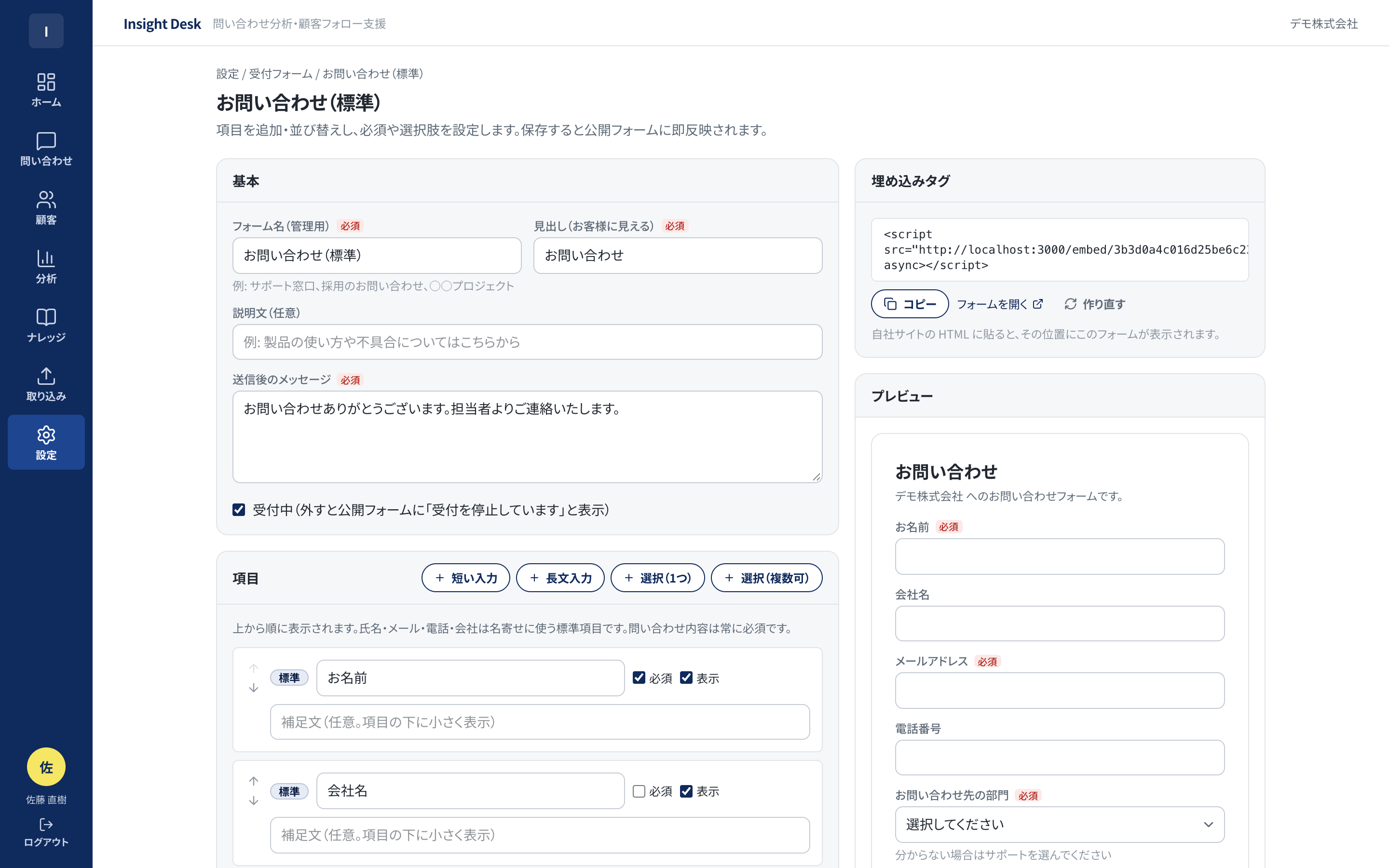Viewport: 1389px width, 868px height.
Task: Click preview お名前 input field
Action: coord(1060,556)
